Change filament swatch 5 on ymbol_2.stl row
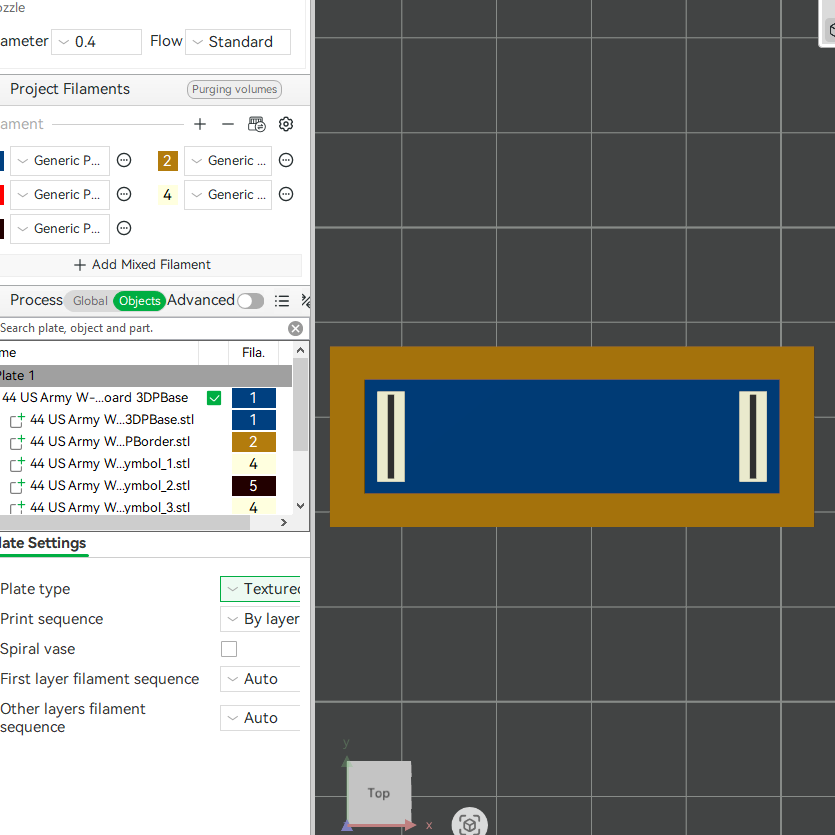 coord(253,486)
